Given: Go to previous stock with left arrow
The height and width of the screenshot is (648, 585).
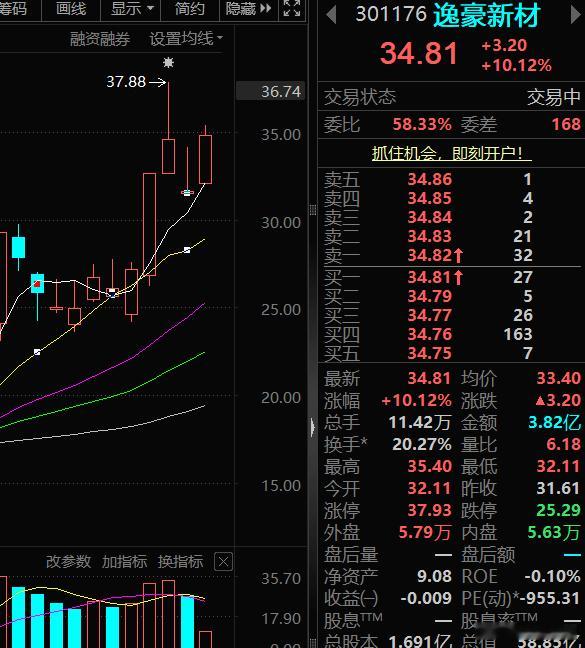Looking at the screenshot, I should (331, 15).
